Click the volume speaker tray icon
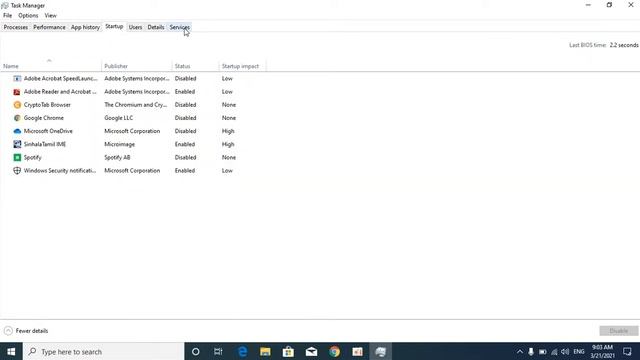 [565, 351]
